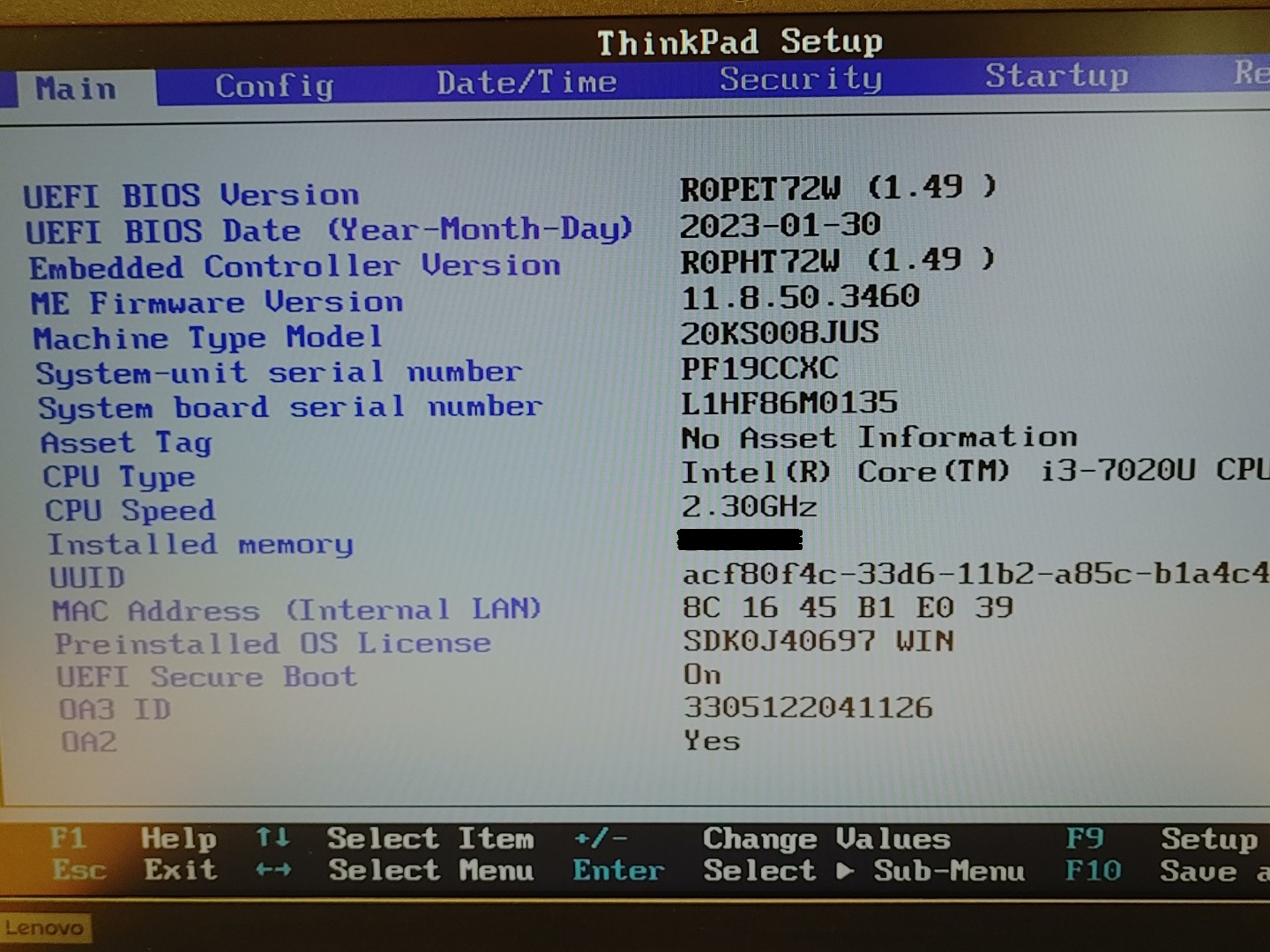Go to the Startup tab
This screenshot has width=1270, height=952.
(x=1056, y=77)
